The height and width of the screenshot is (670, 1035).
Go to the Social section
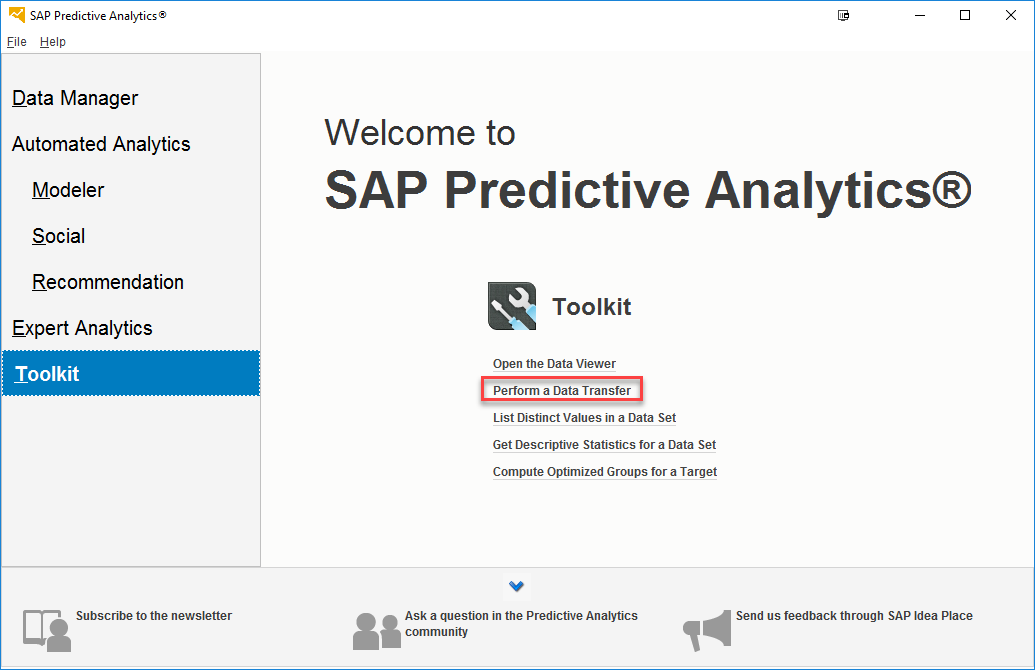(58, 236)
